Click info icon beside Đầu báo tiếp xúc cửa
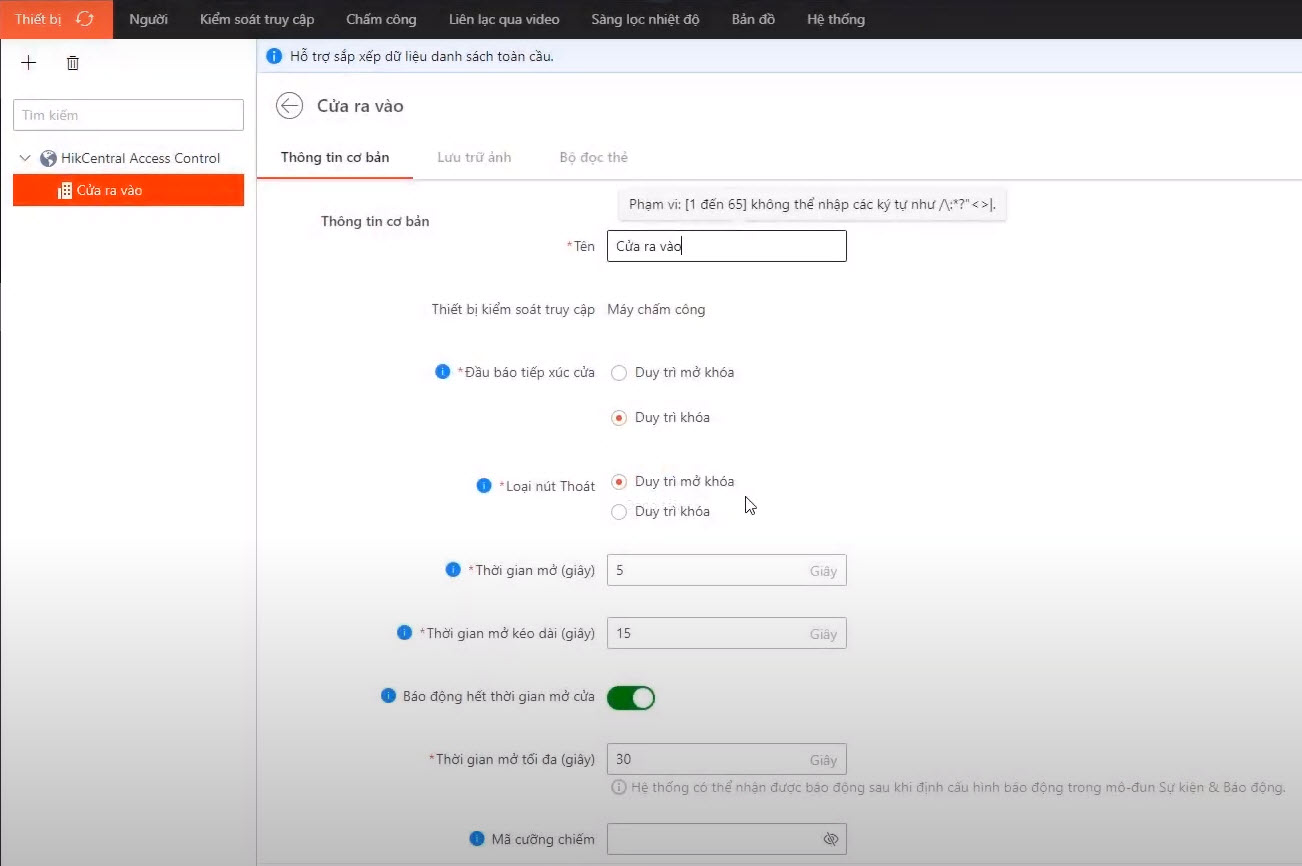1302x866 pixels. [x=442, y=372]
